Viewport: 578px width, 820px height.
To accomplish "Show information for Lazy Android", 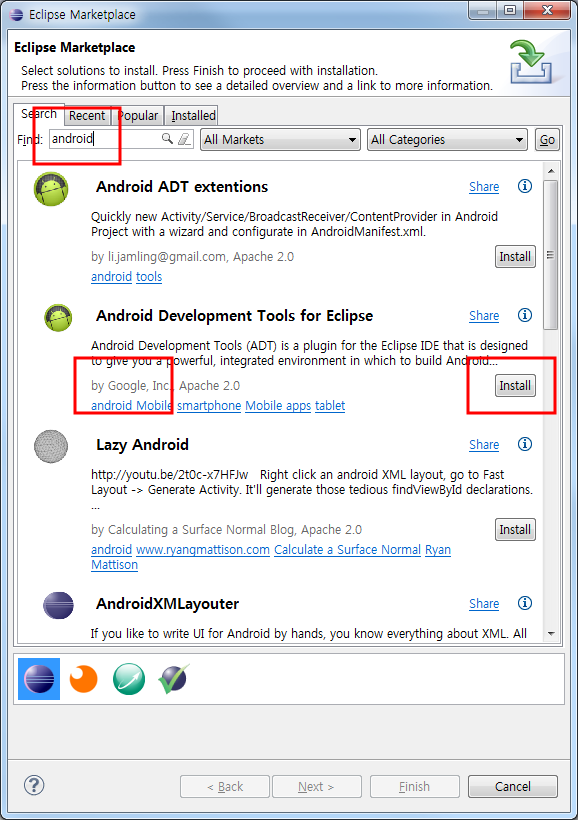I will [525, 444].
